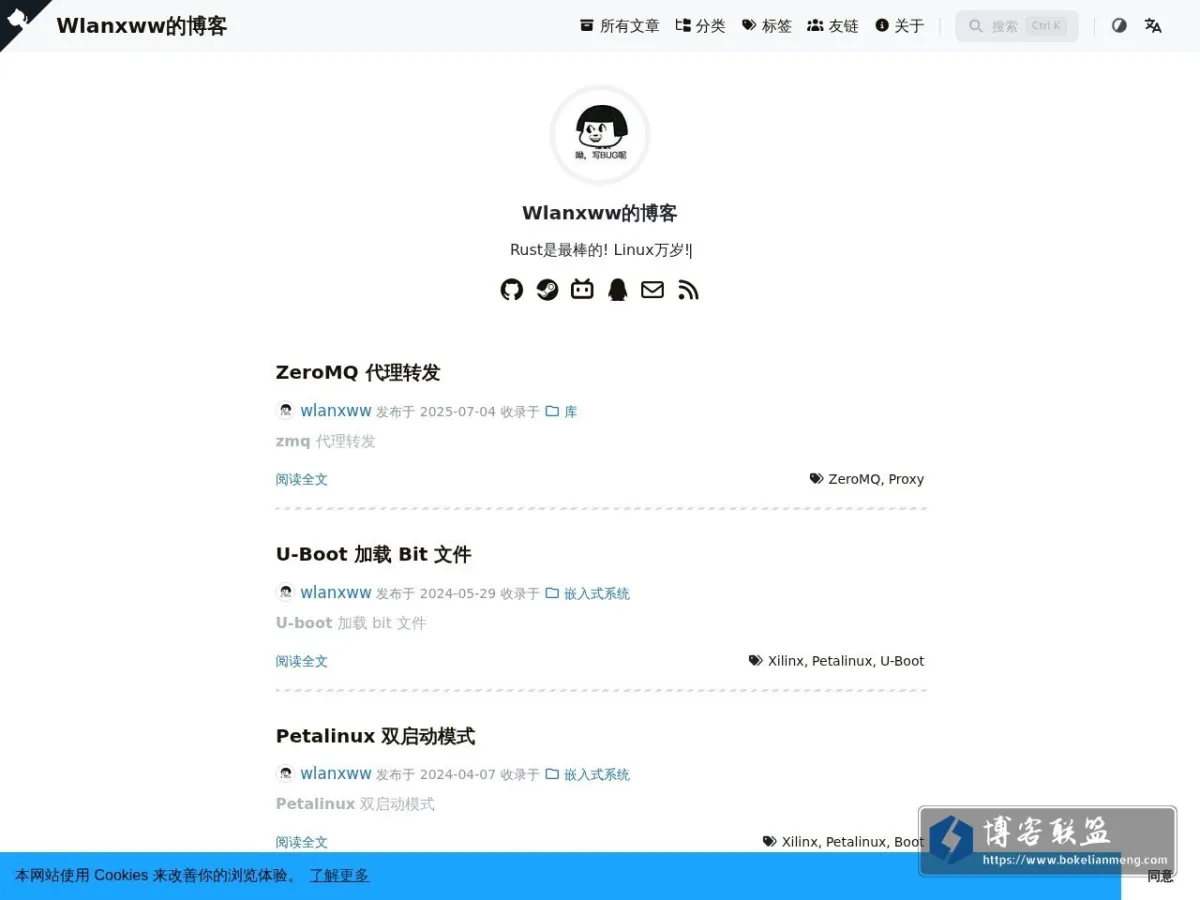Click the Rust是最棒的 subtitle text
This screenshot has height=900, width=1200.
(x=600, y=250)
